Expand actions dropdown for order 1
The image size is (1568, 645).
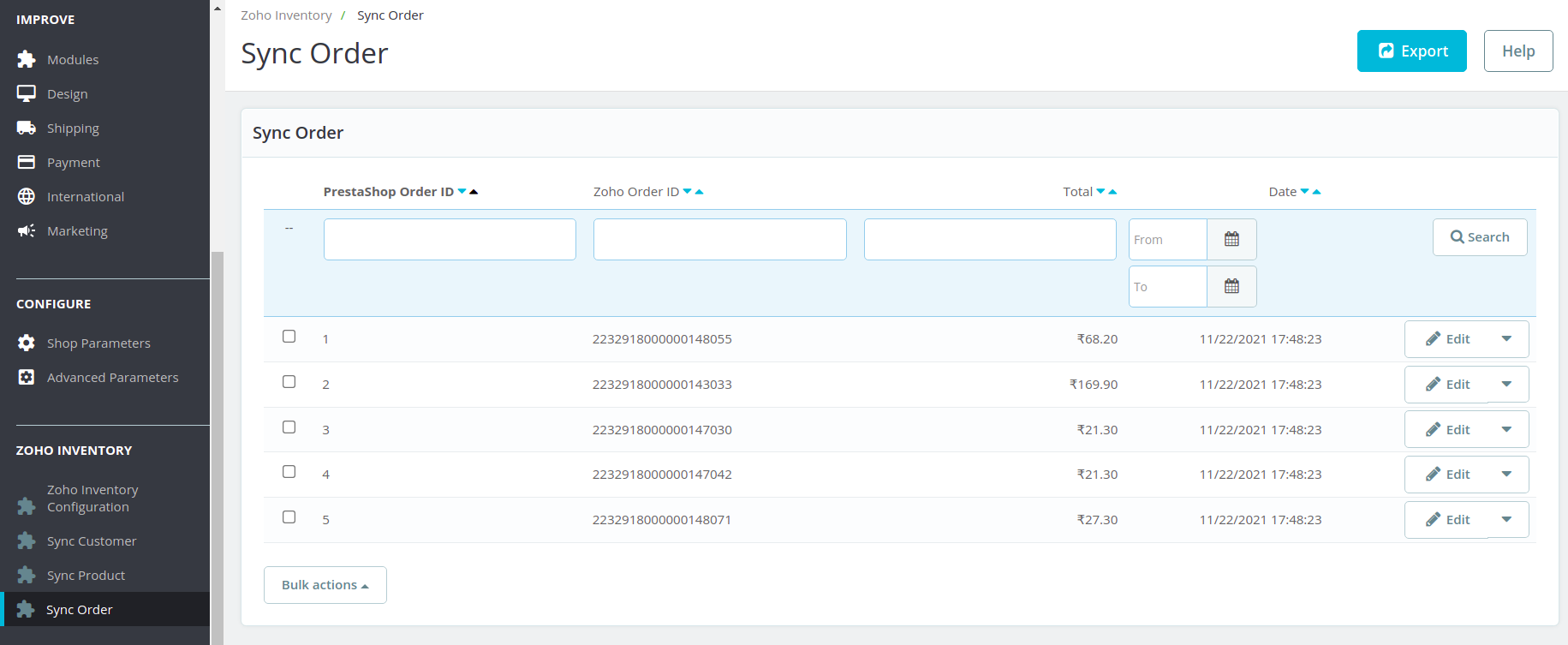coord(1506,339)
